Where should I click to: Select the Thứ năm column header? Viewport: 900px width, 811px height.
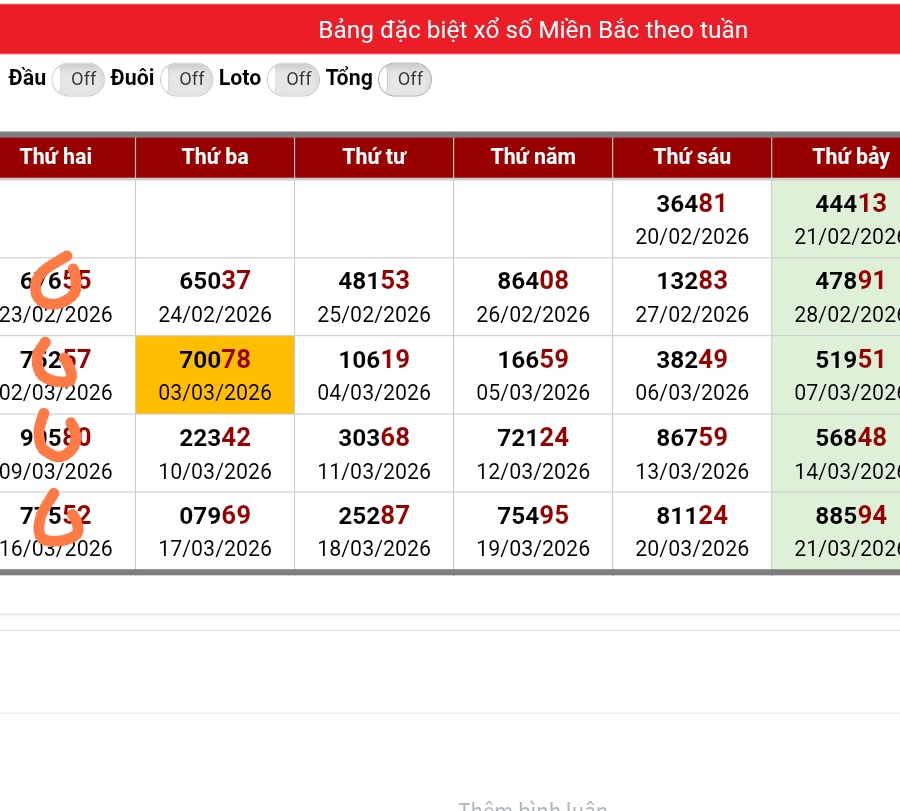pos(533,157)
